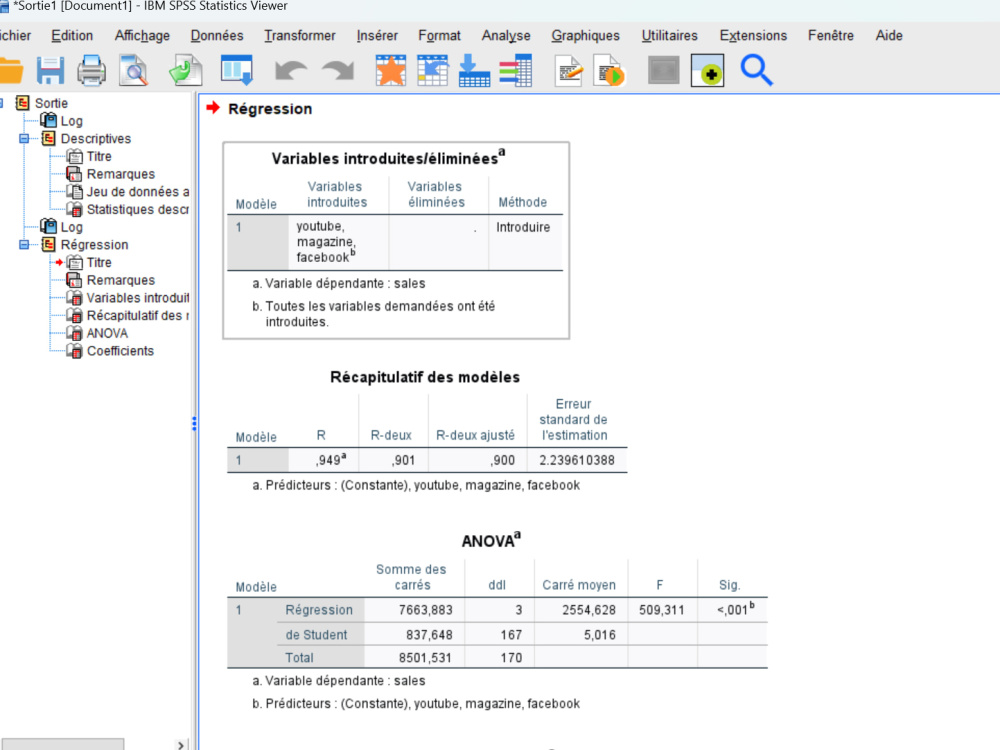Select Titre under Régression in outline
Viewport: 1000px width, 750px height.
[99, 262]
